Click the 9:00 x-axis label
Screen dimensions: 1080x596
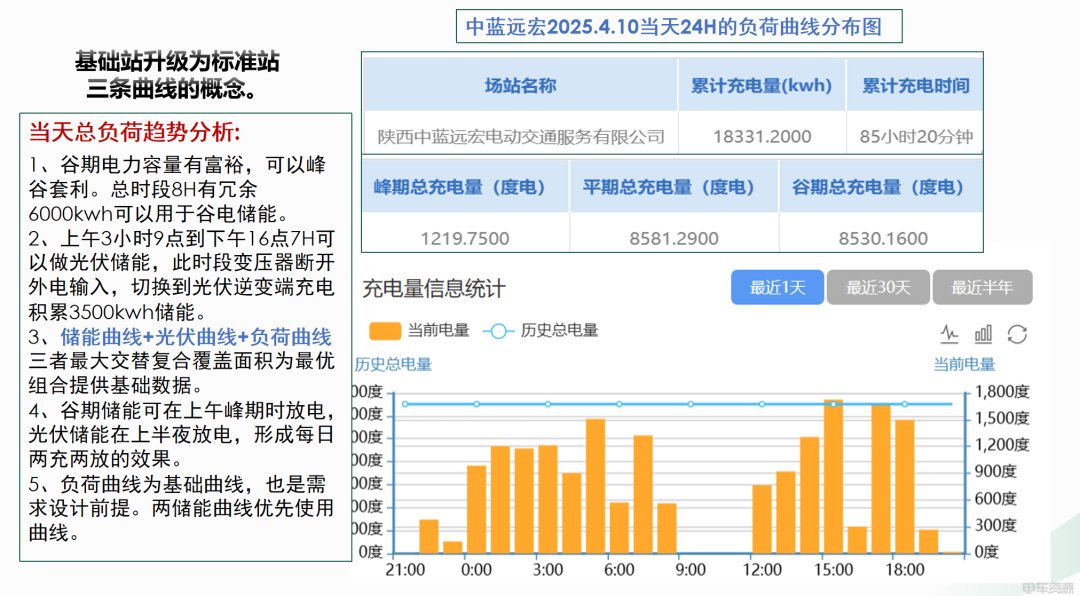point(691,570)
